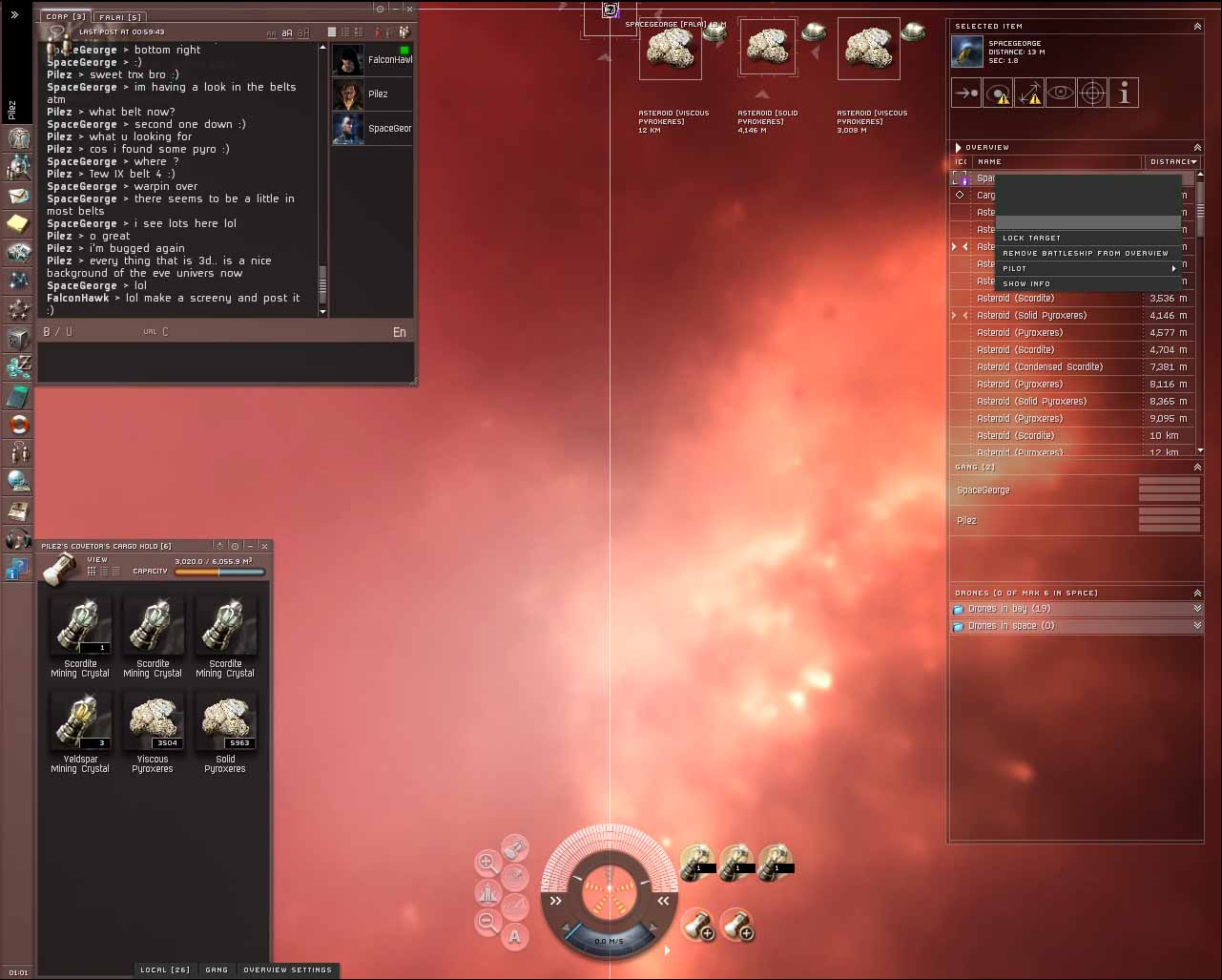Open People and Places magnifier icon
This screenshot has height=980, width=1222.
[x=18, y=168]
